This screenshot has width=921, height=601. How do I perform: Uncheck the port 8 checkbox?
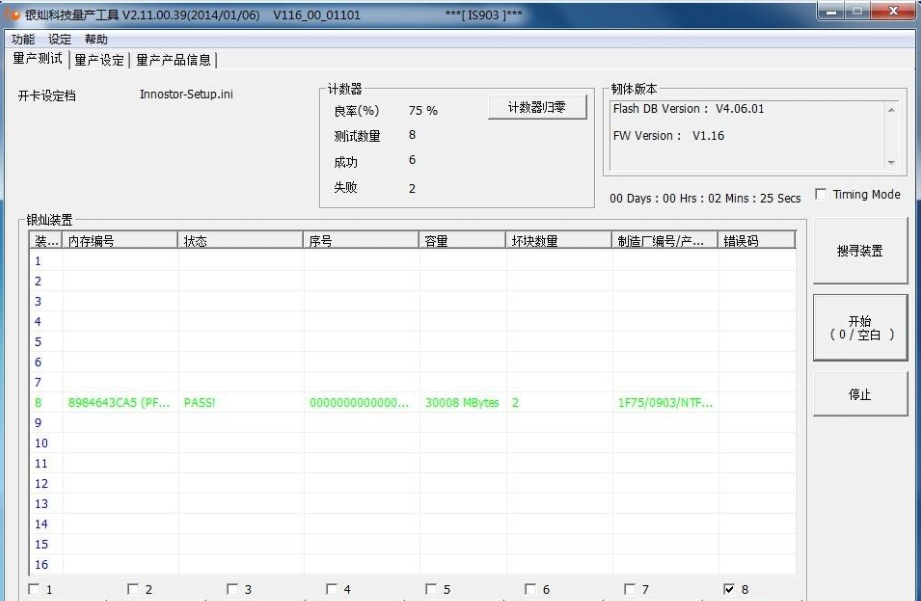click(729, 589)
